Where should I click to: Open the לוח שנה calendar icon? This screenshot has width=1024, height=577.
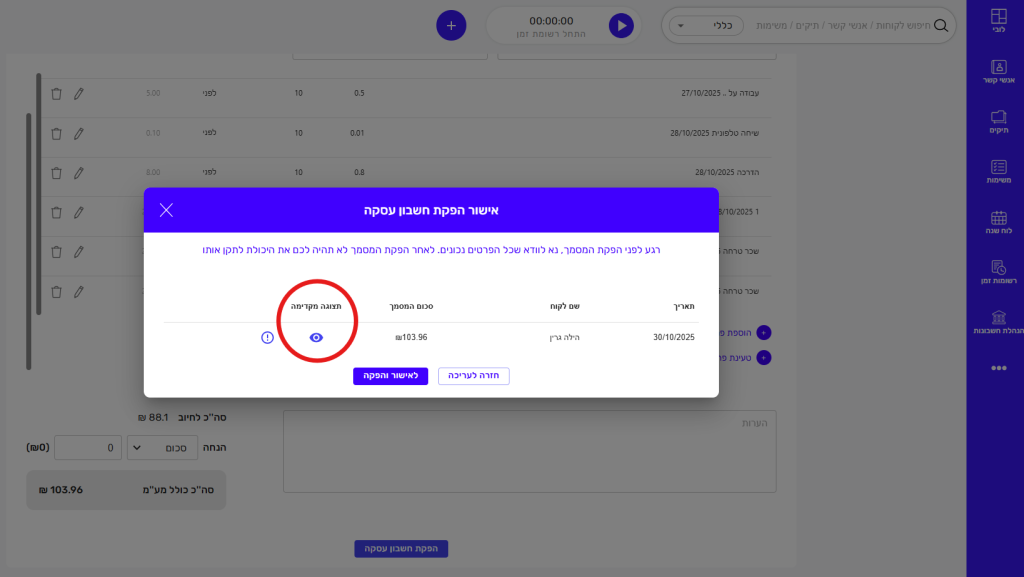(x=998, y=222)
